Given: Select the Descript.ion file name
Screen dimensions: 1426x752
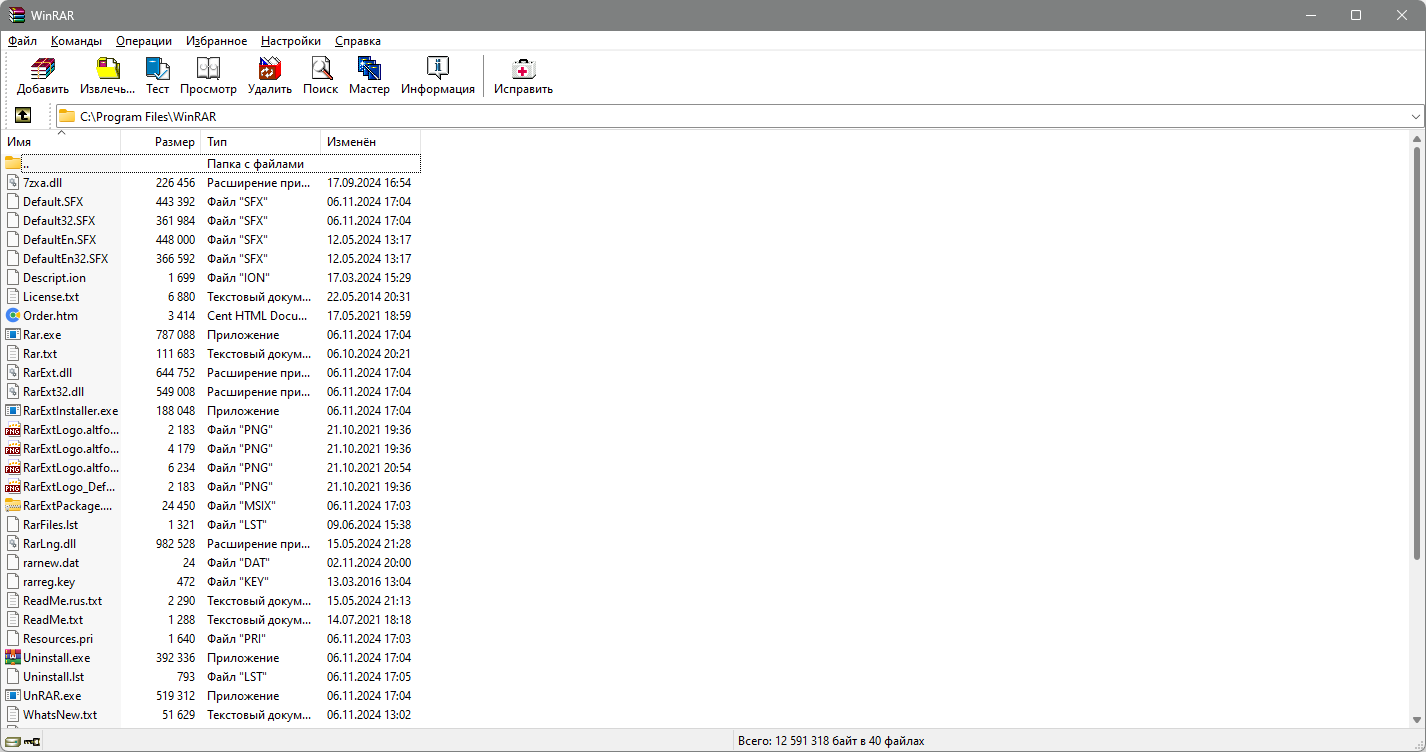Looking at the screenshot, I should pos(54,278).
